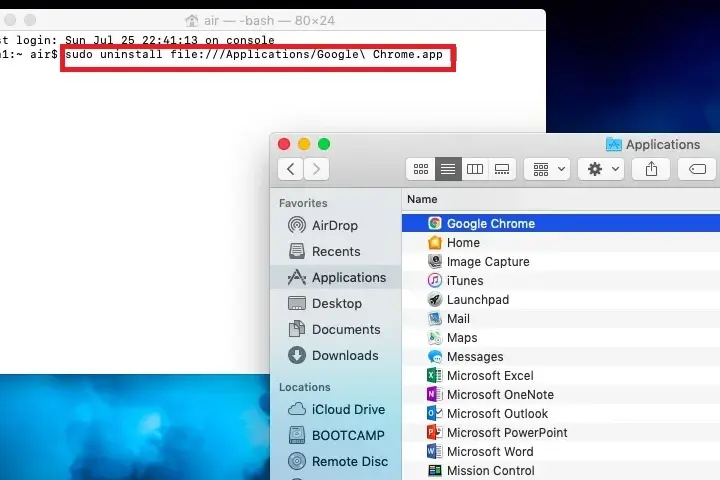Open AirDrop in Finder sidebar
This screenshot has height=480, width=720.
335,226
